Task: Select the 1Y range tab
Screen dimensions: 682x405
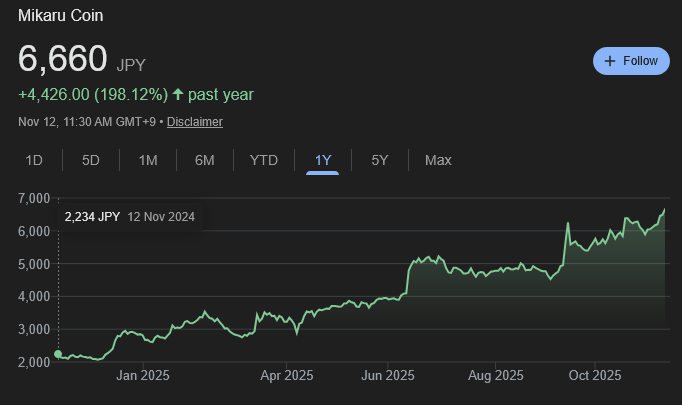Action: 323,160
